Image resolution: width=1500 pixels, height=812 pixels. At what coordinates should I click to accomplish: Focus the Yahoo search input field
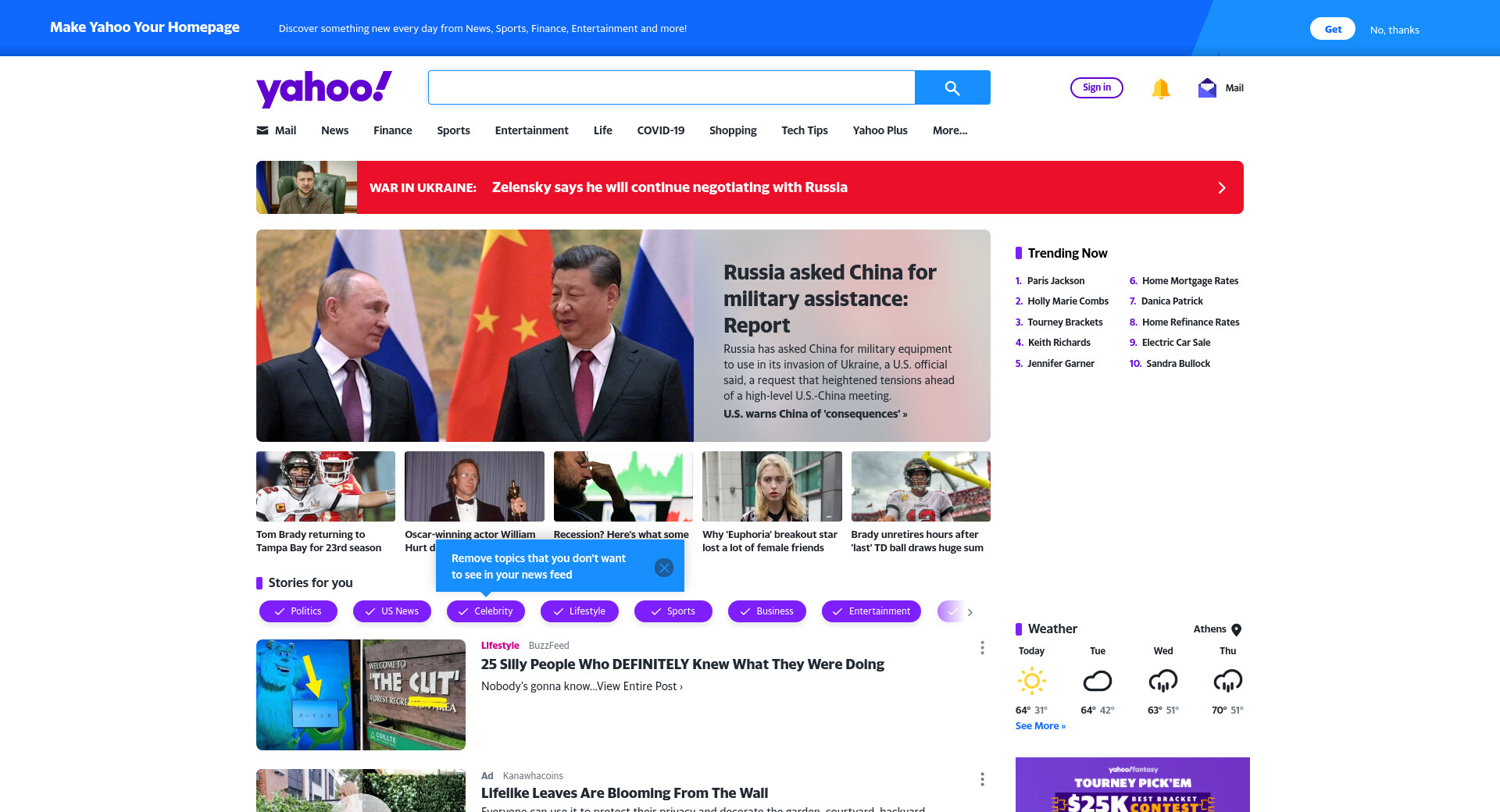(x=672, y=87)
